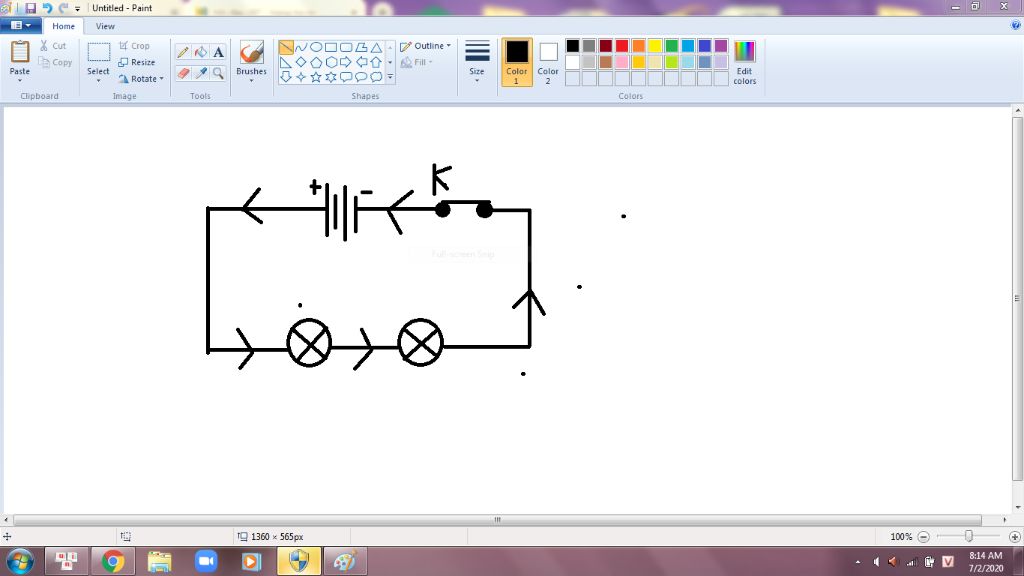Screen dimensions: 1024x576
Task: Expand the full Shapes gallery
Action: tap(390, 77)
